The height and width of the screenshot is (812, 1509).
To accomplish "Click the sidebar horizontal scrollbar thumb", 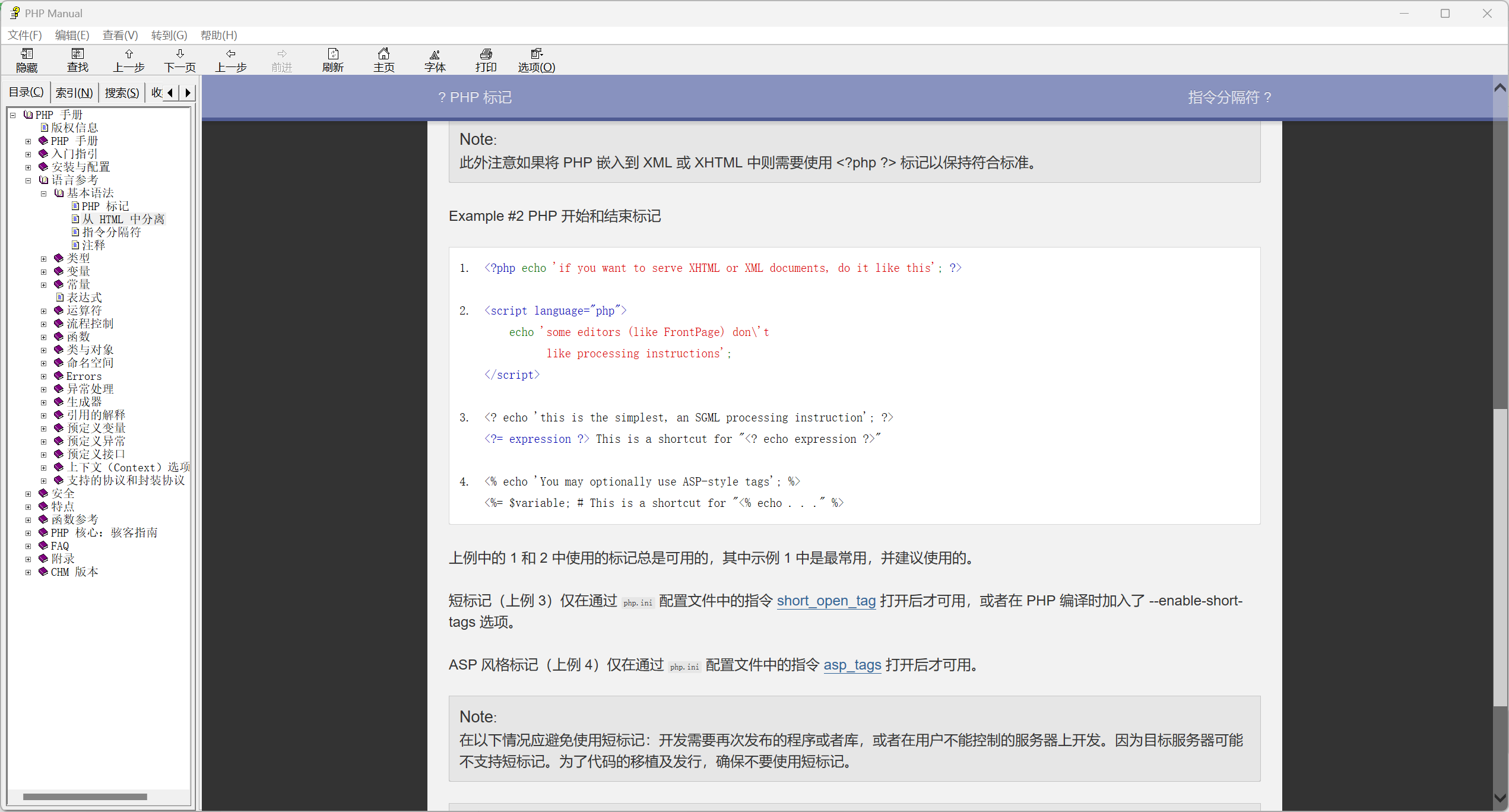I will (85, 797).
